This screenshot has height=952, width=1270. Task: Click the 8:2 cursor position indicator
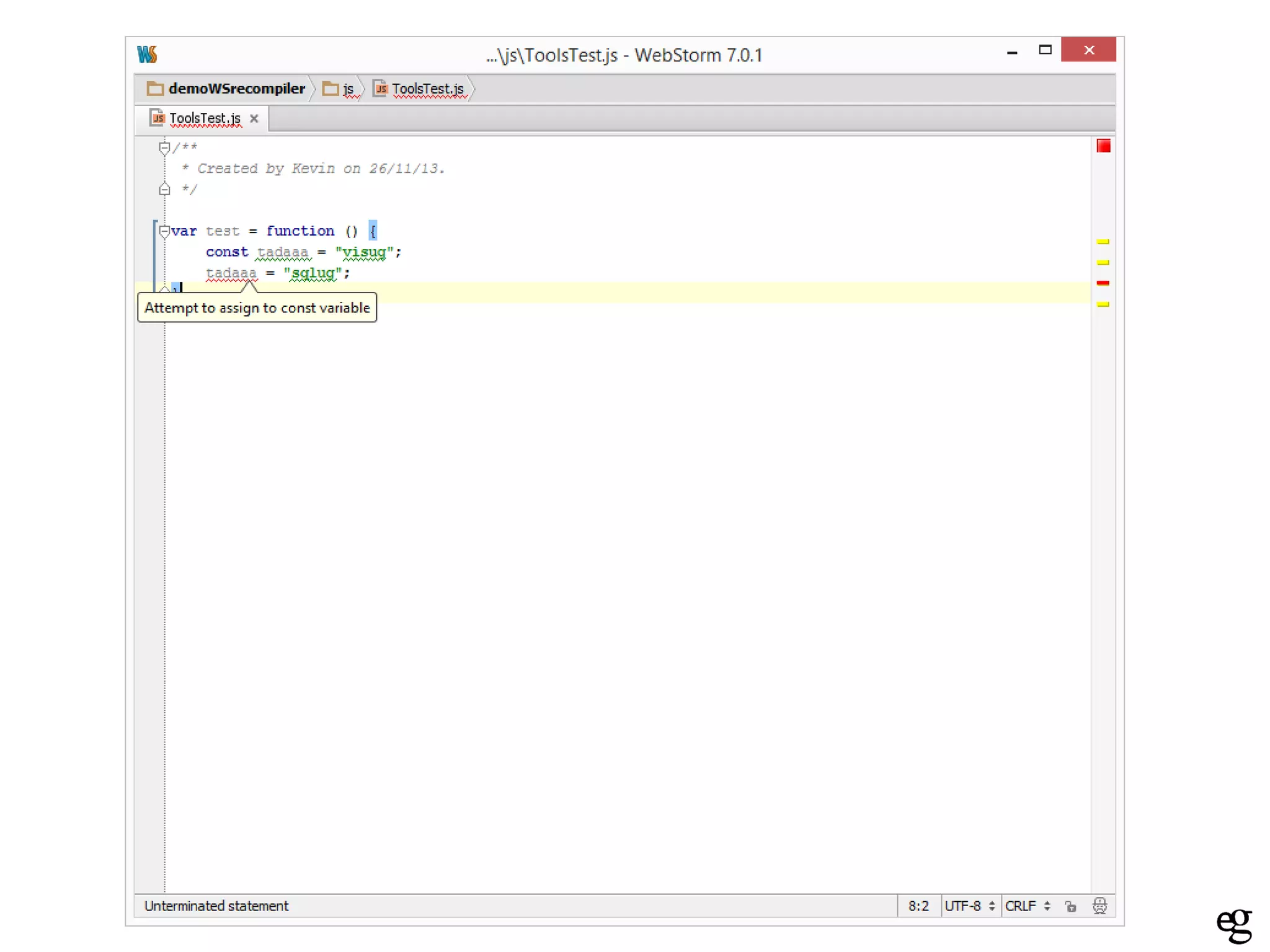(x=918, y=906)
